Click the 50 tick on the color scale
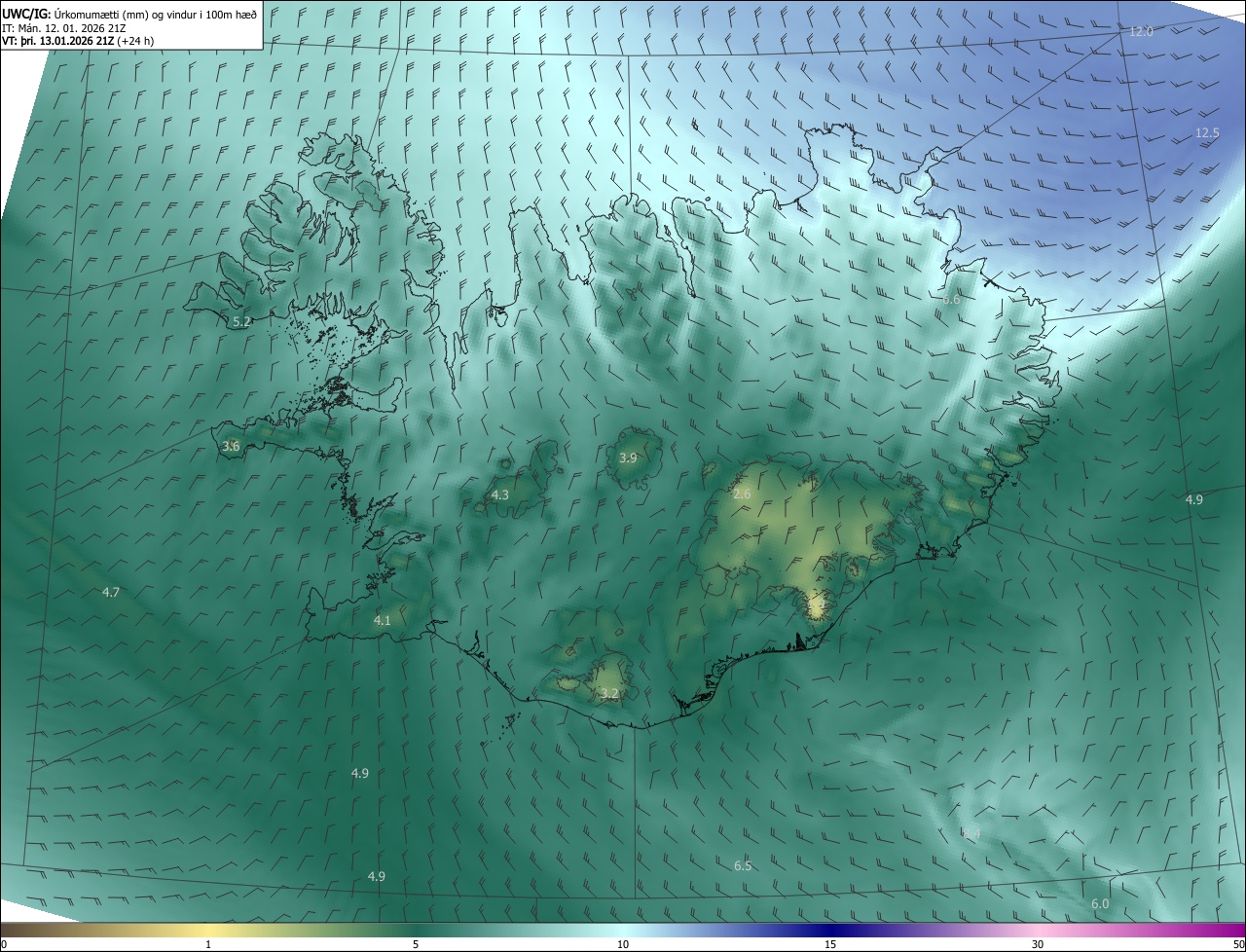The height and width of the screenshot is (952, 1246). coord(1238,944)
